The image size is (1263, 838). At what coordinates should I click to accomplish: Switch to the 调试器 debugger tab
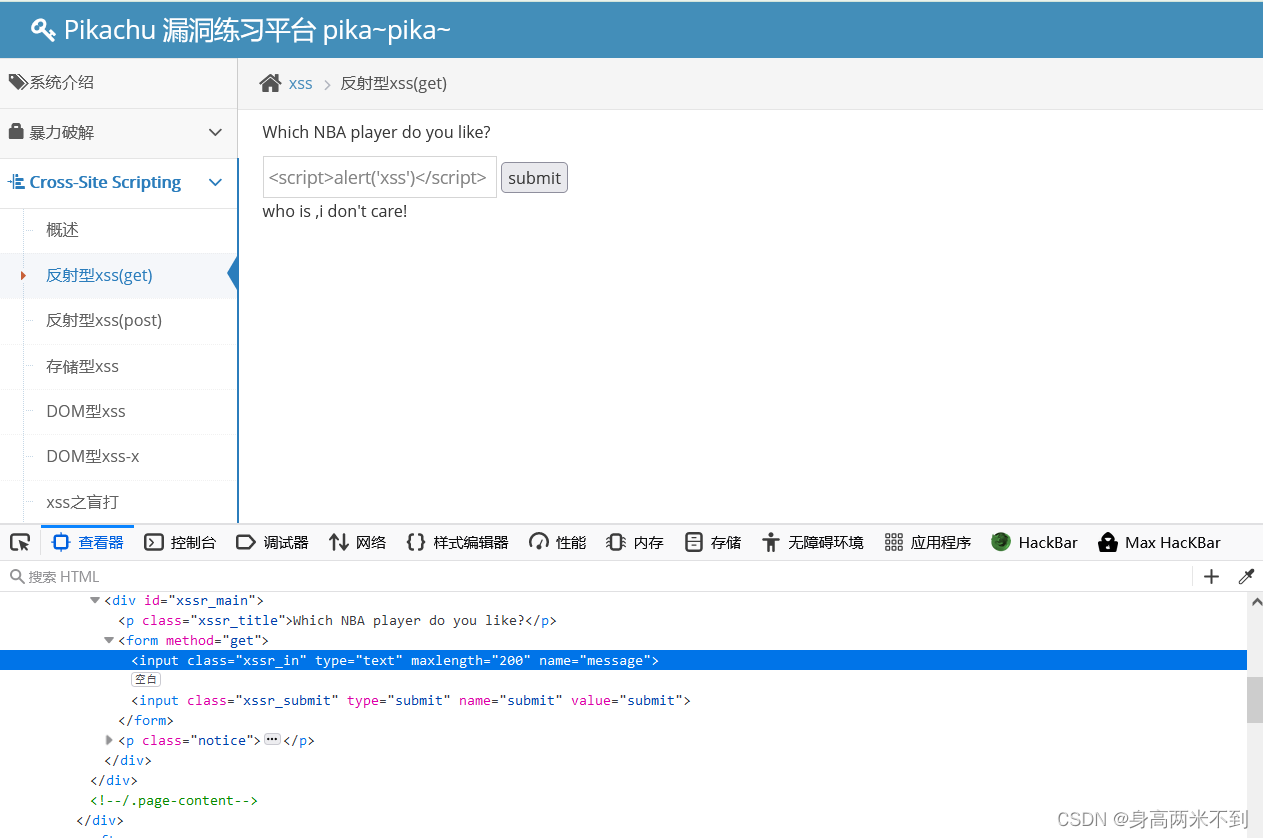click(x=272, y=542)
